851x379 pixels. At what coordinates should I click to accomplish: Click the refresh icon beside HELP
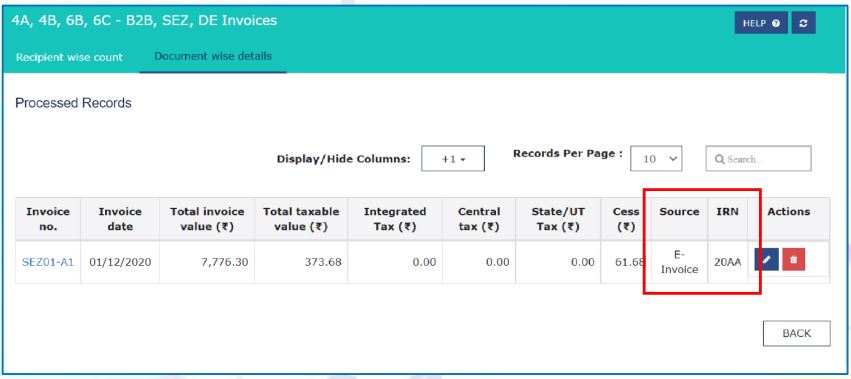[803, 23]
